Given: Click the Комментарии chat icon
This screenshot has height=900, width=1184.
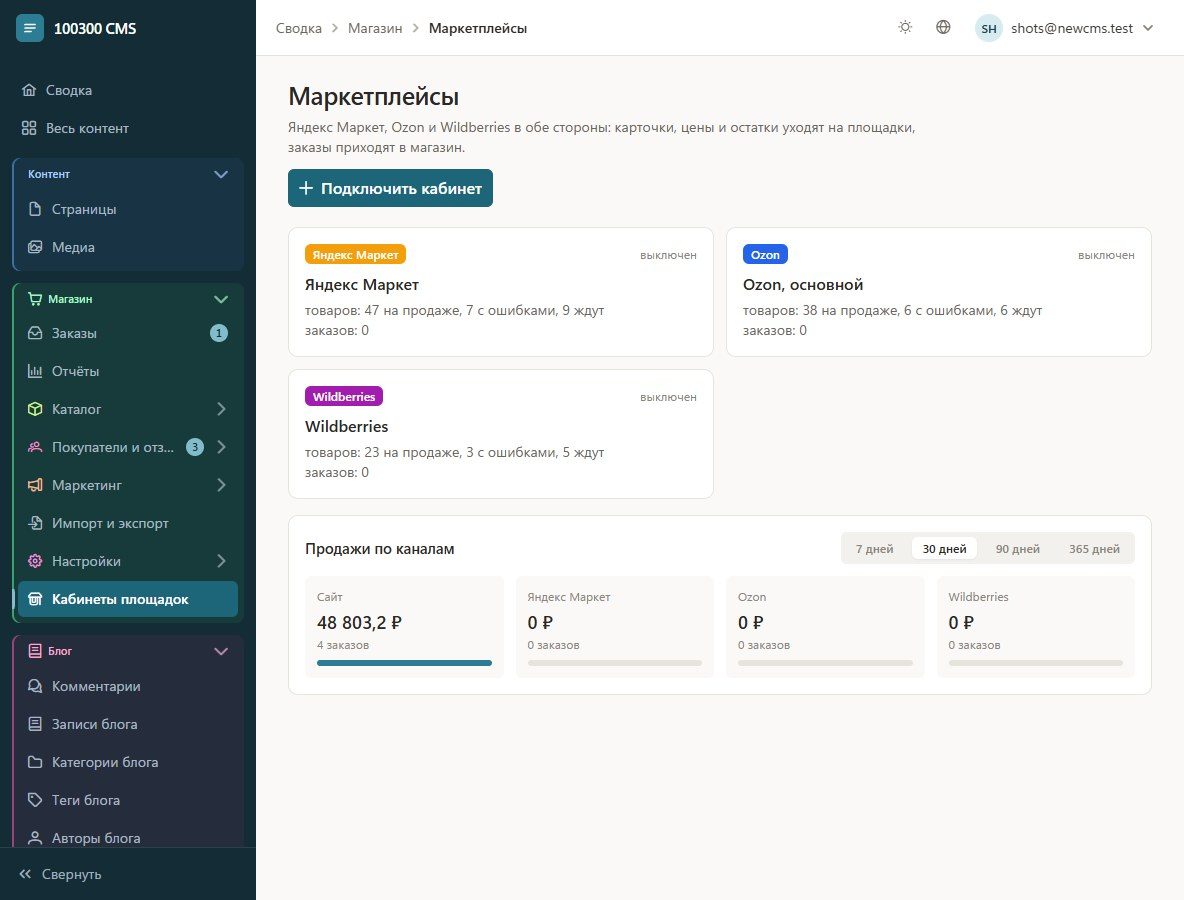Looking at the screenshot, I should 35,686.
